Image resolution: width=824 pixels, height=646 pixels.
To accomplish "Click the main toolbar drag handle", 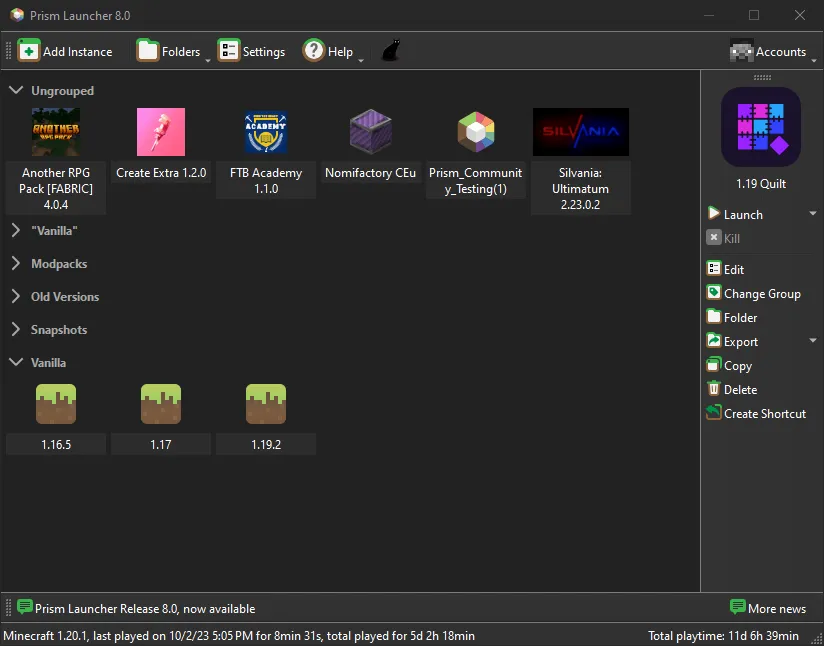I will click(8, 51).
